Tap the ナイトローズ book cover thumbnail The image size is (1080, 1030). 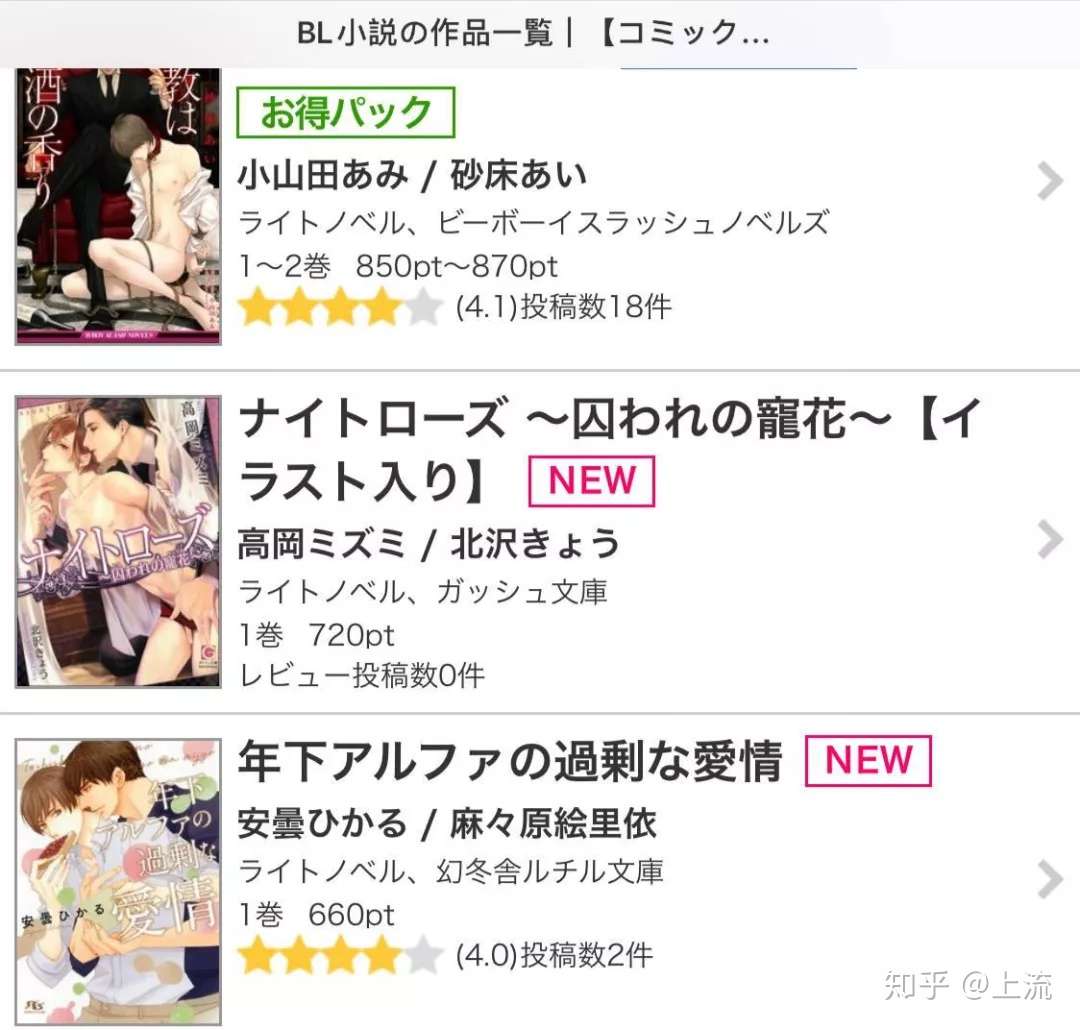(118, 542)
